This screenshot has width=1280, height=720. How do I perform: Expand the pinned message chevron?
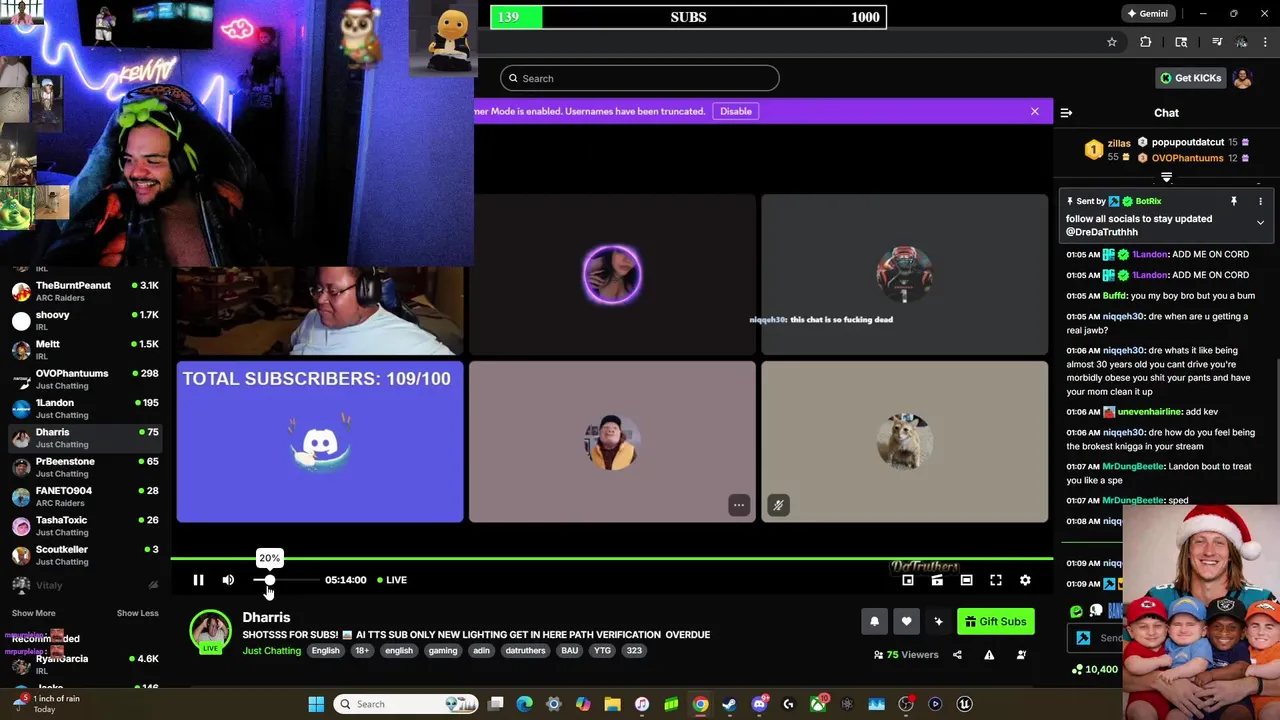[1260, 223]
